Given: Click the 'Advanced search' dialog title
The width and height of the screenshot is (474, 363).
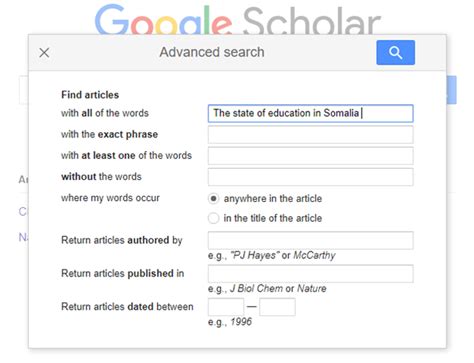Looking at the screenshot, I should pyautogui.click(x=212, y=52).
